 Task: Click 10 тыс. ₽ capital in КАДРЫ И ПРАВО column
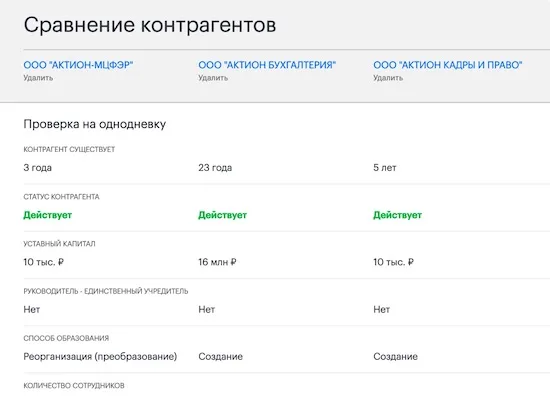(394, 262)
